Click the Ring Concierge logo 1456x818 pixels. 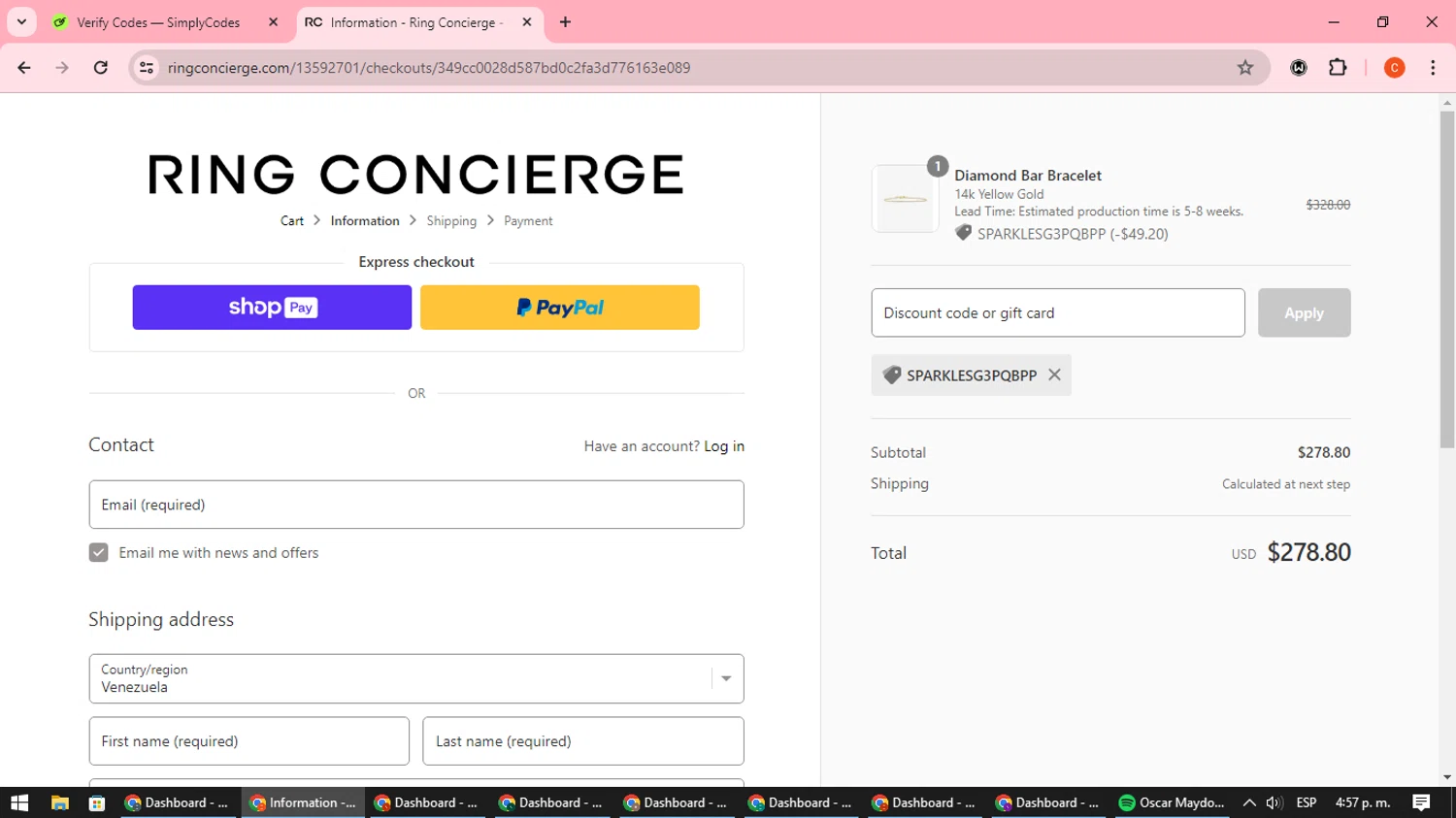pos(416,175)
